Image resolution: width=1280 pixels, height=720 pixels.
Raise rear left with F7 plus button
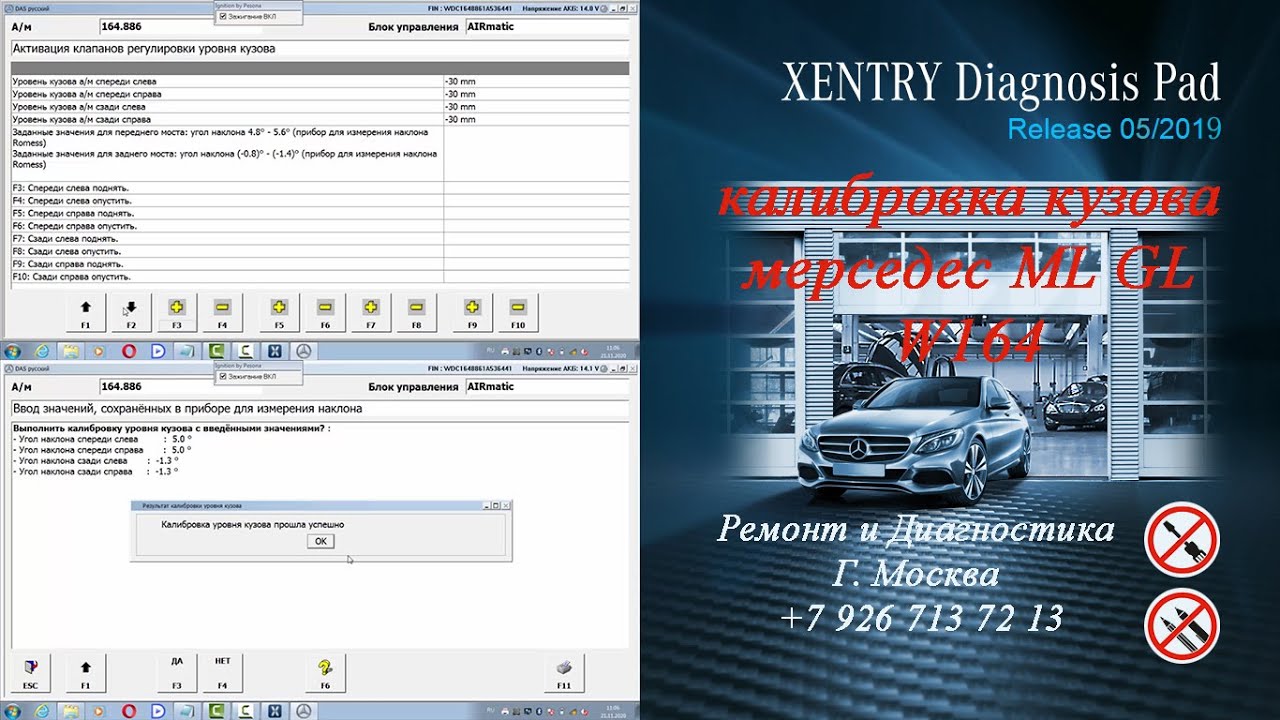coord(371,313)
